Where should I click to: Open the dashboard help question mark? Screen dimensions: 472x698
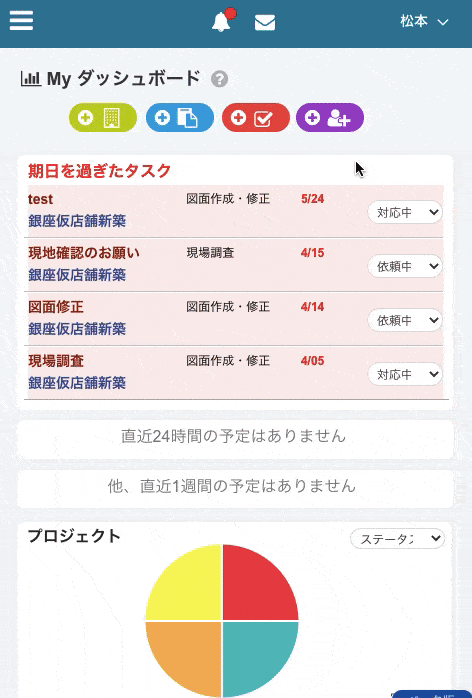tap(220, 79)
